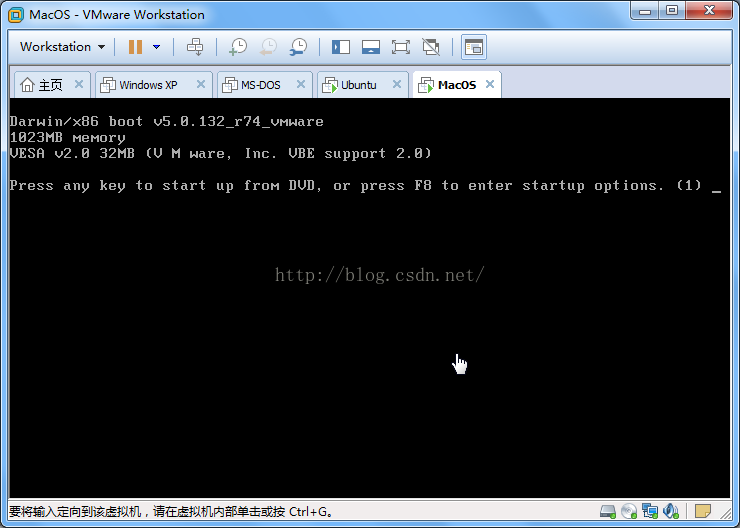Pause the running virtual machine
Image resolution: width=740 pixels, height=528 pixels.
135,47
